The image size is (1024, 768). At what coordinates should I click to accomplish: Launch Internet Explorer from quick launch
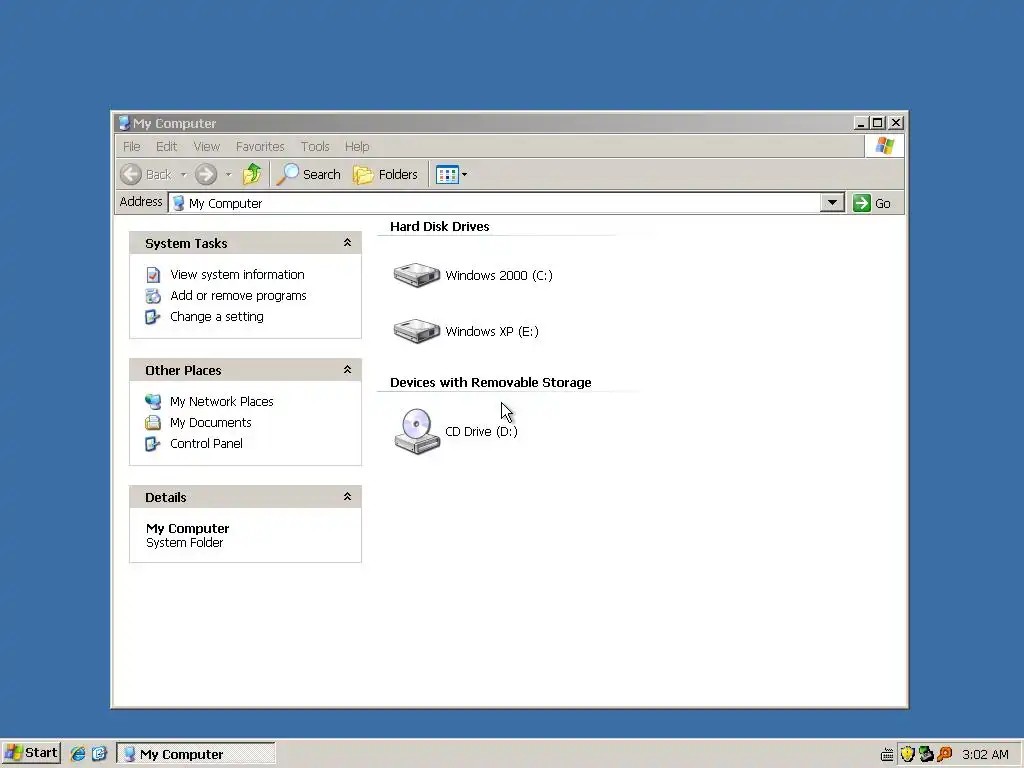(78, 754)
